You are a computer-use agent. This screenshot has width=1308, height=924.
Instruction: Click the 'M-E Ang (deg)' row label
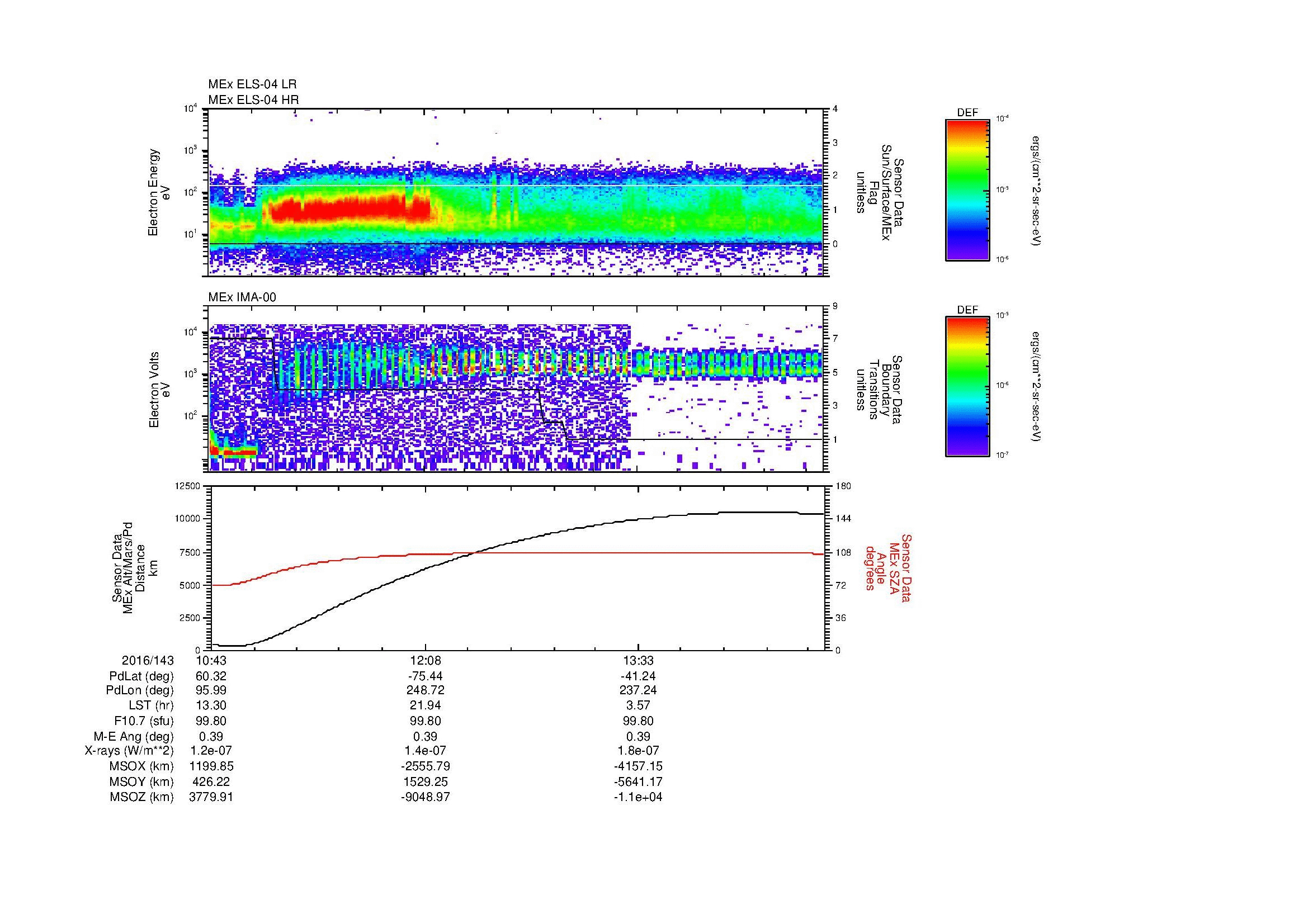click(x=134, y=736)
